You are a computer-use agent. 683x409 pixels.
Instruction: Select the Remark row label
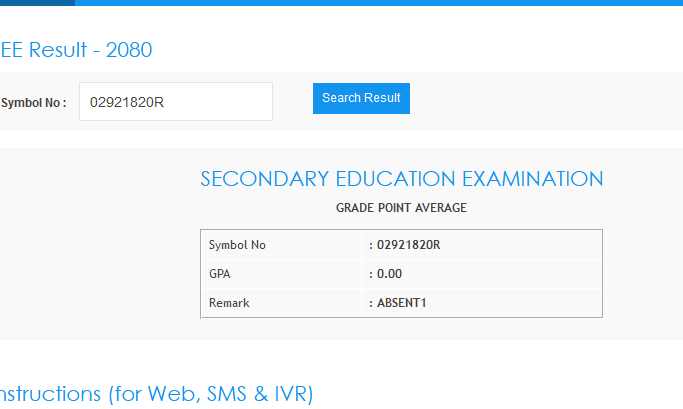[x=229, y=302]
